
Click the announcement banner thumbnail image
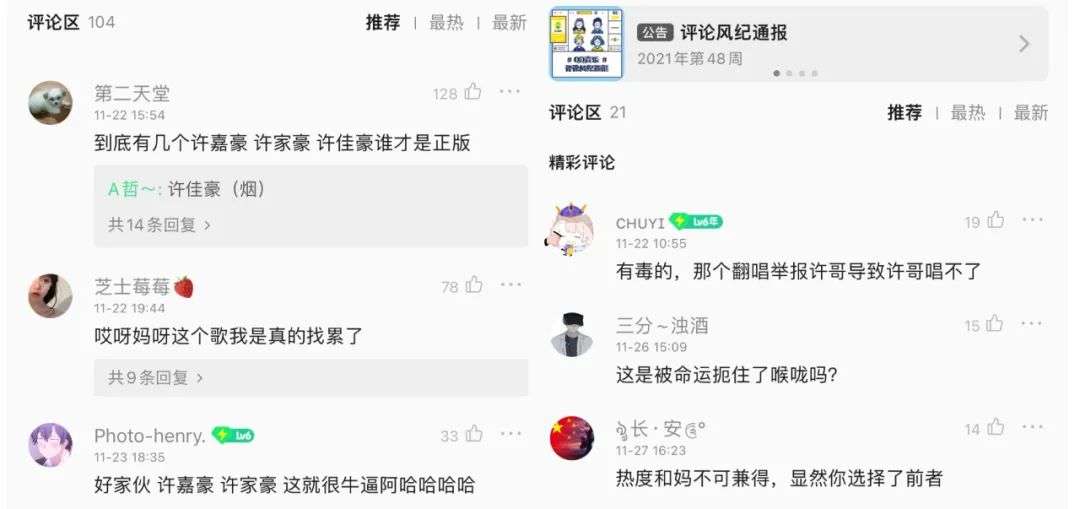(x=586, y=44)
